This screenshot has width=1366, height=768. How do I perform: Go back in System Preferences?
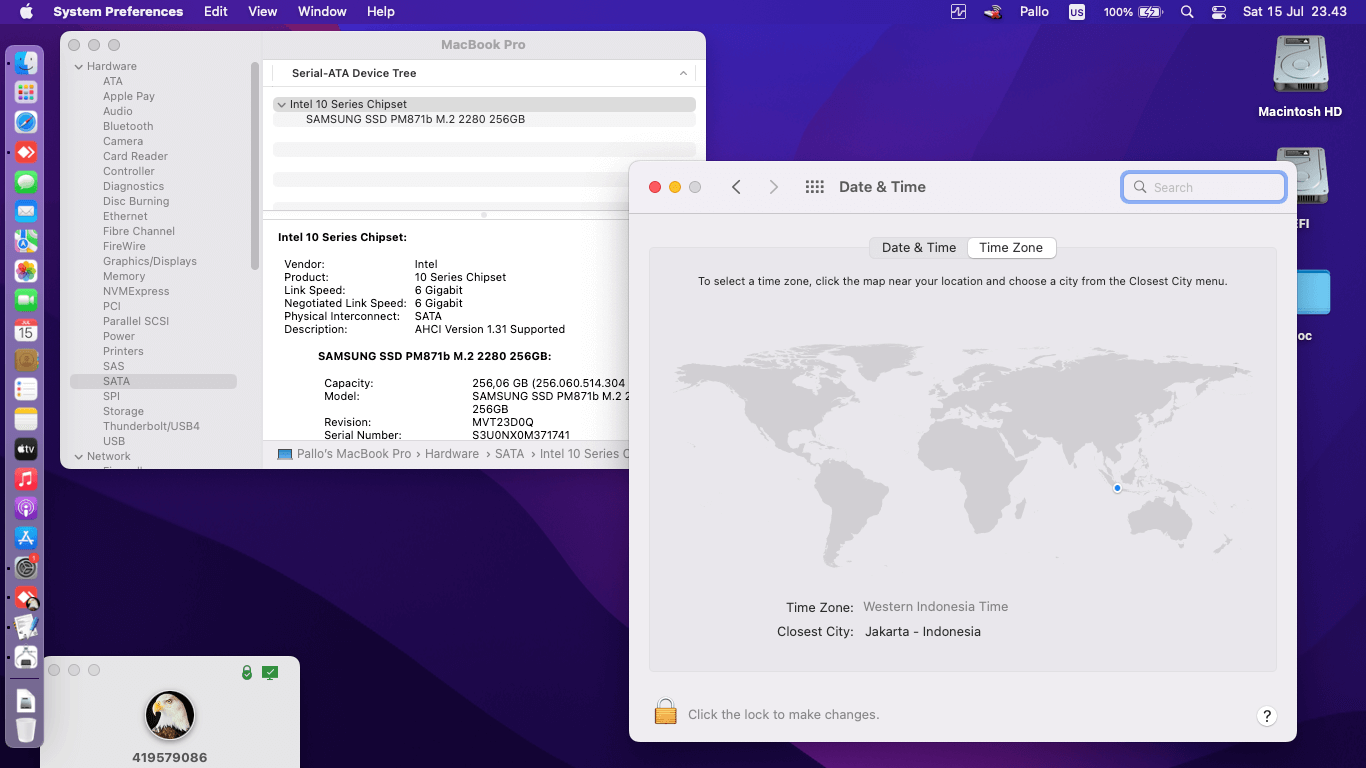(x=736, y=187)
